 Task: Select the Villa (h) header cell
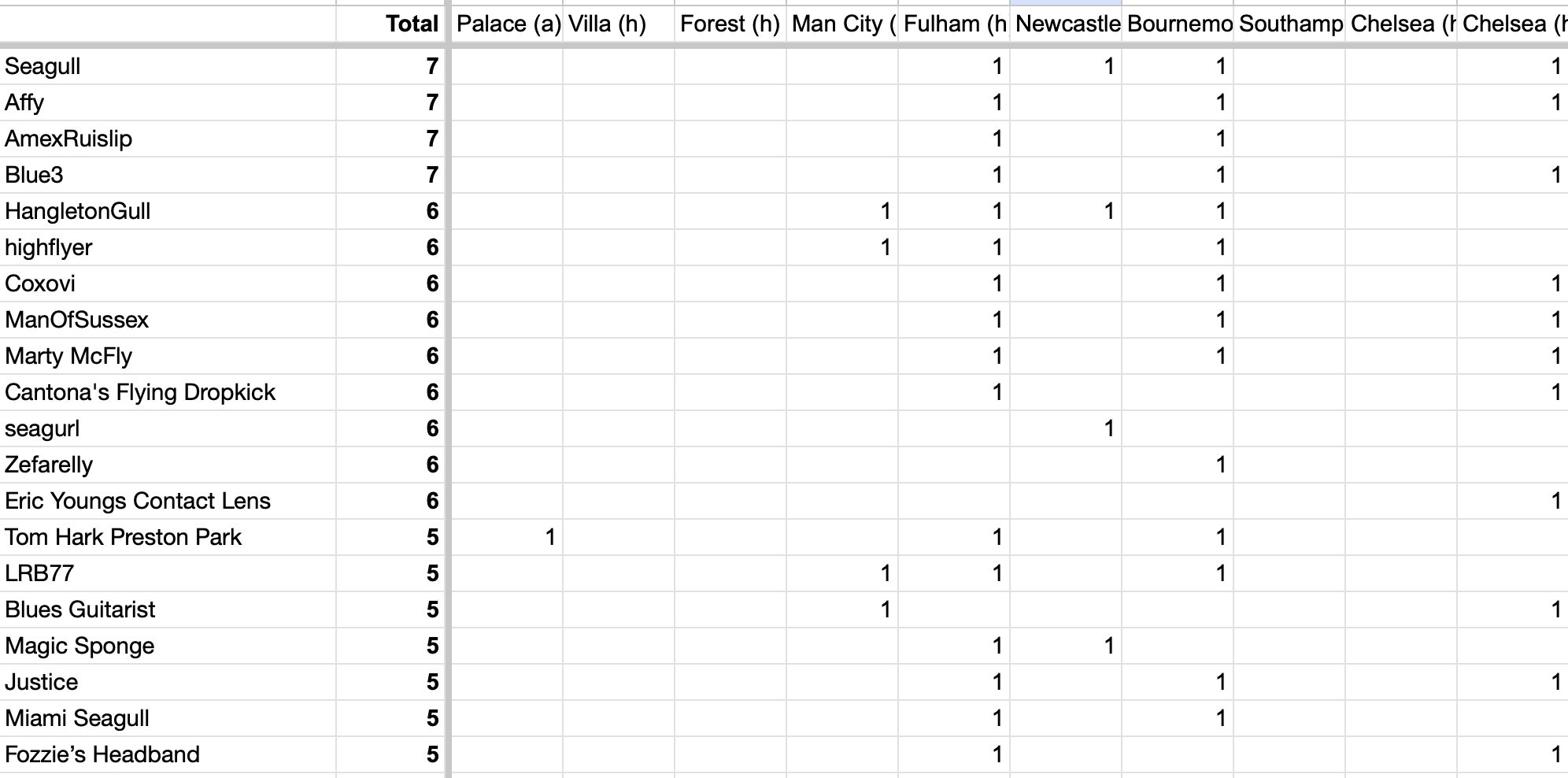(x=619, y=24)
